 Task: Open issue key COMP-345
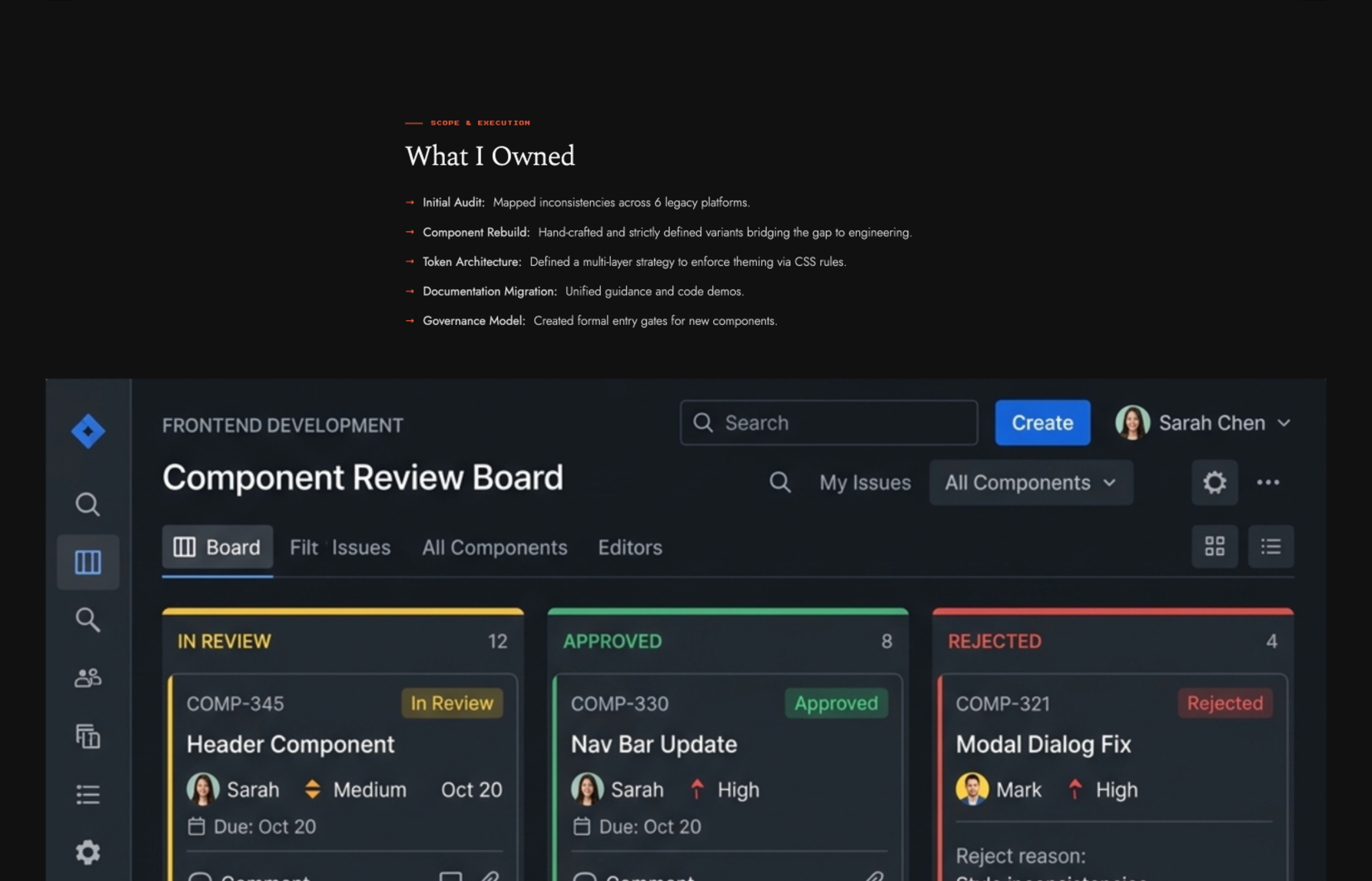pyautogui.click(x=235, y=704)
